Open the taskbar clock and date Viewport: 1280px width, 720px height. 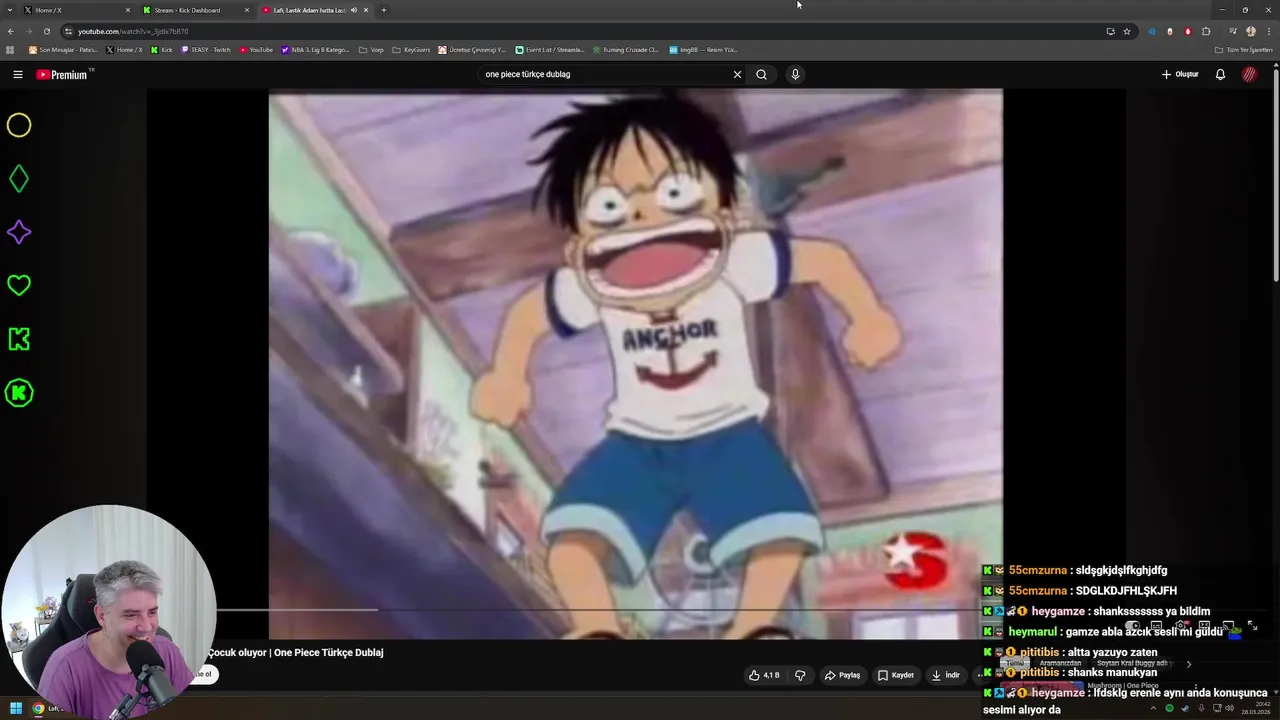pos(1257,708)
